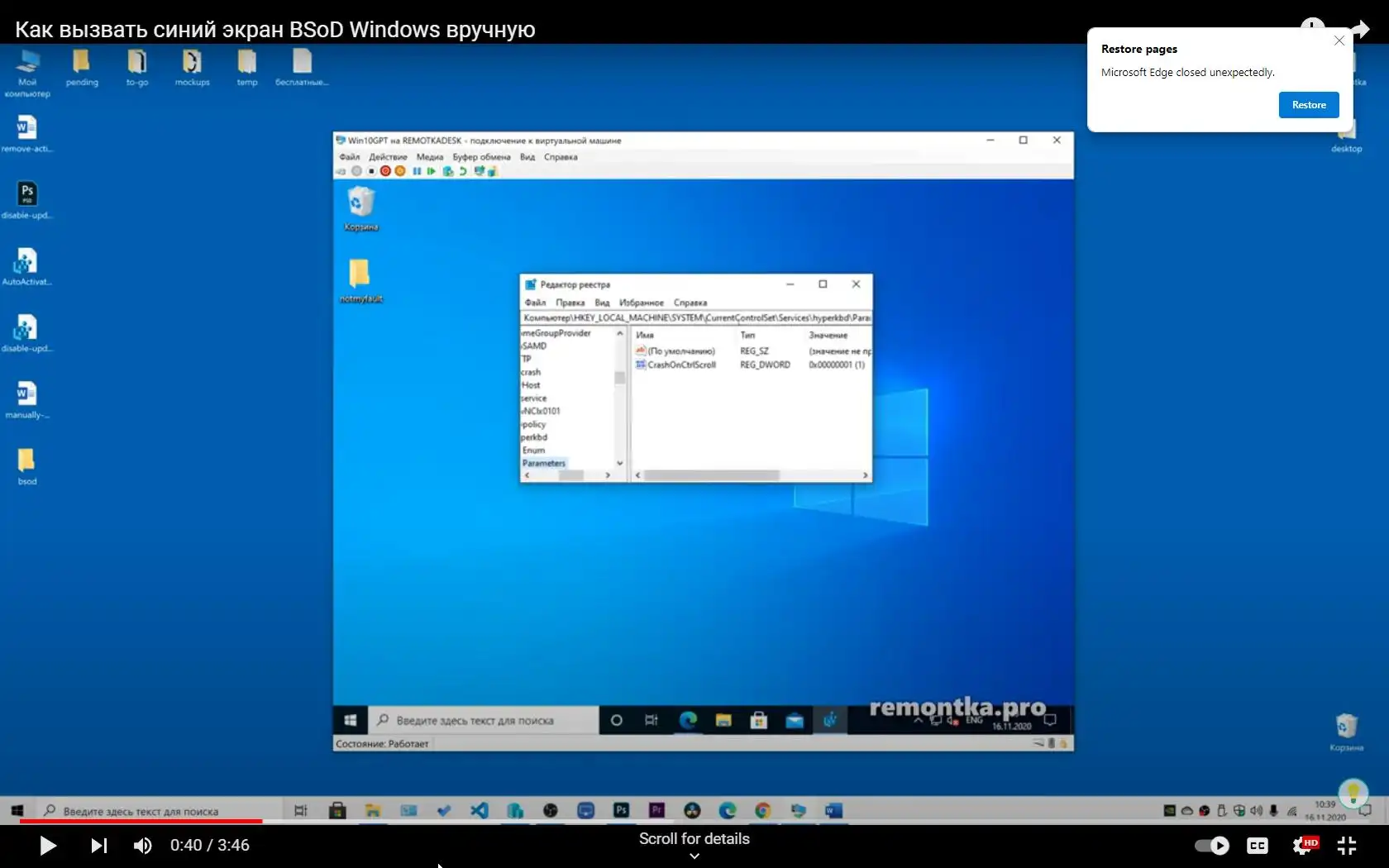The image size is (1389, 868).
Task: Open Chrome on the host taskbar
Action: click(x=763, y=810)
